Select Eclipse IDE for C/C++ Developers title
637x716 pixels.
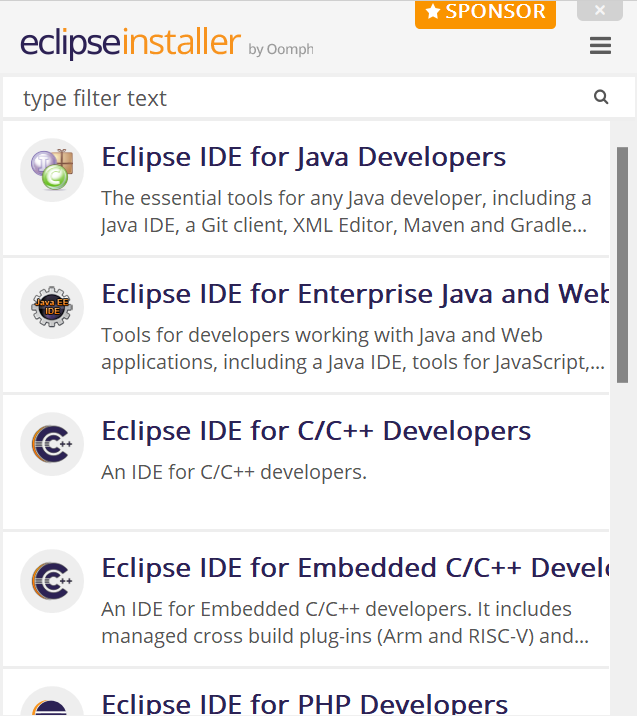(x=316, y=431)
